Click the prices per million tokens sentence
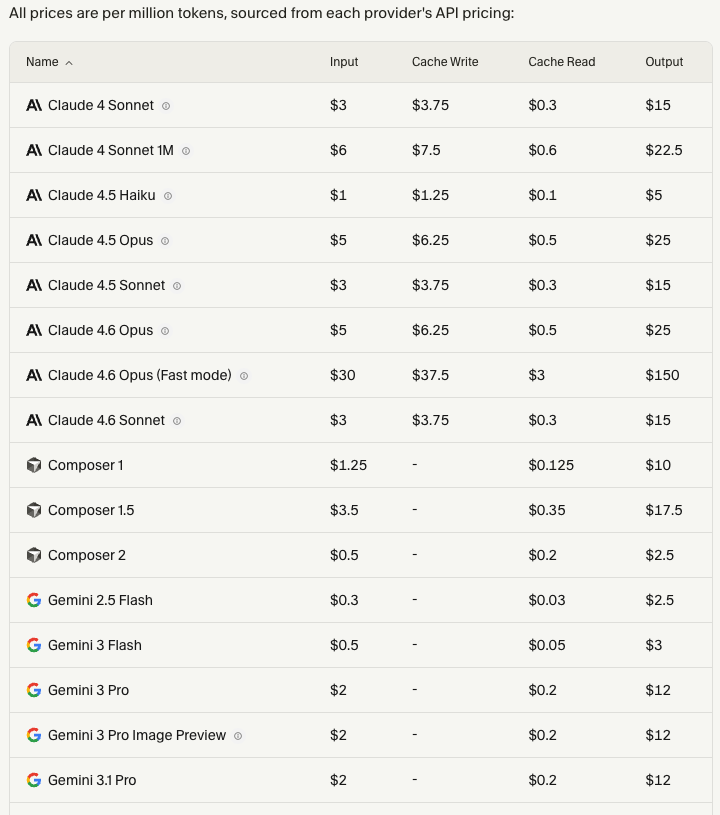This screenshot has width=720, height=815. click(261, 12)
